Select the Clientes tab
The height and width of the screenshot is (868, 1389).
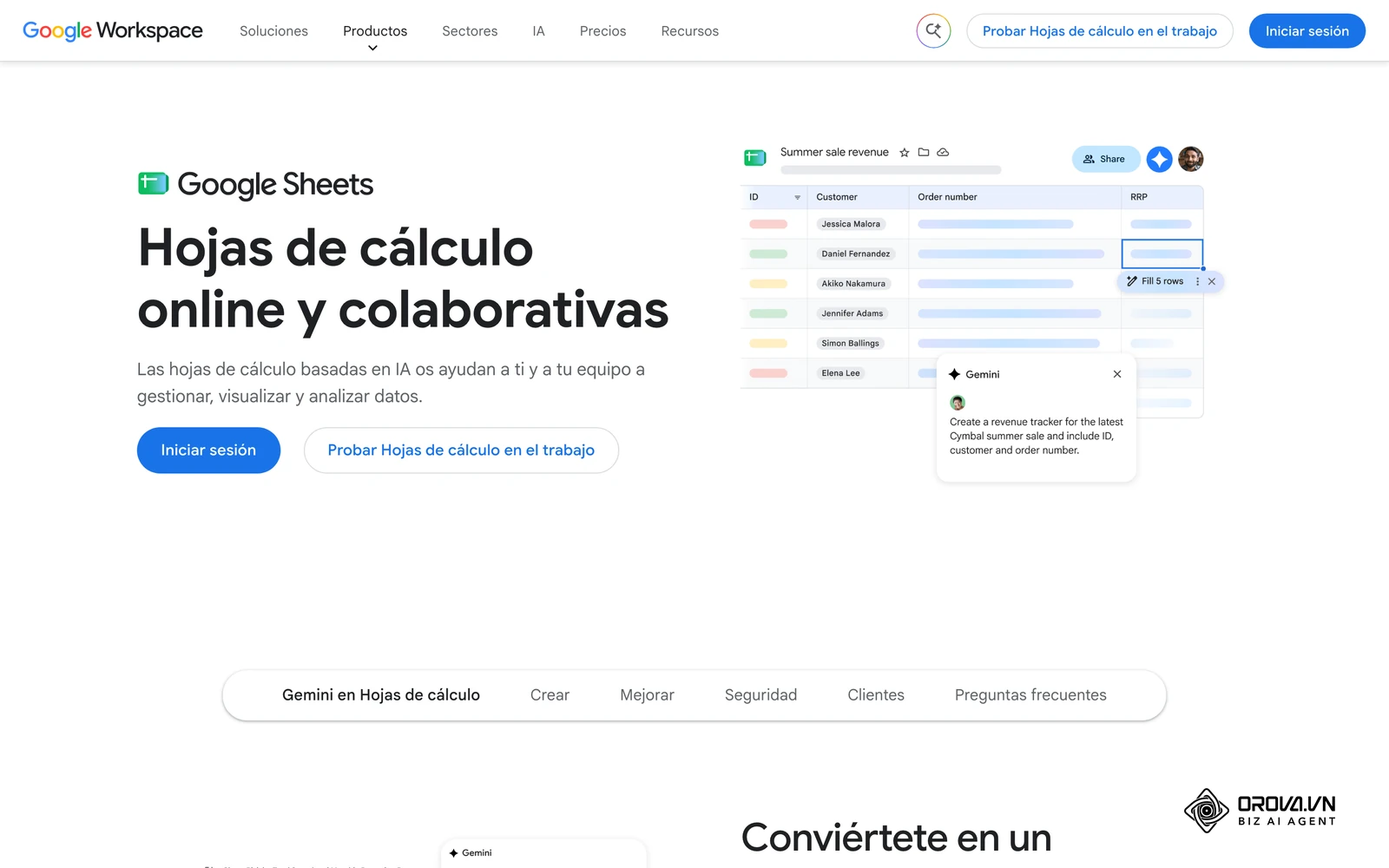tap(876, 695)
